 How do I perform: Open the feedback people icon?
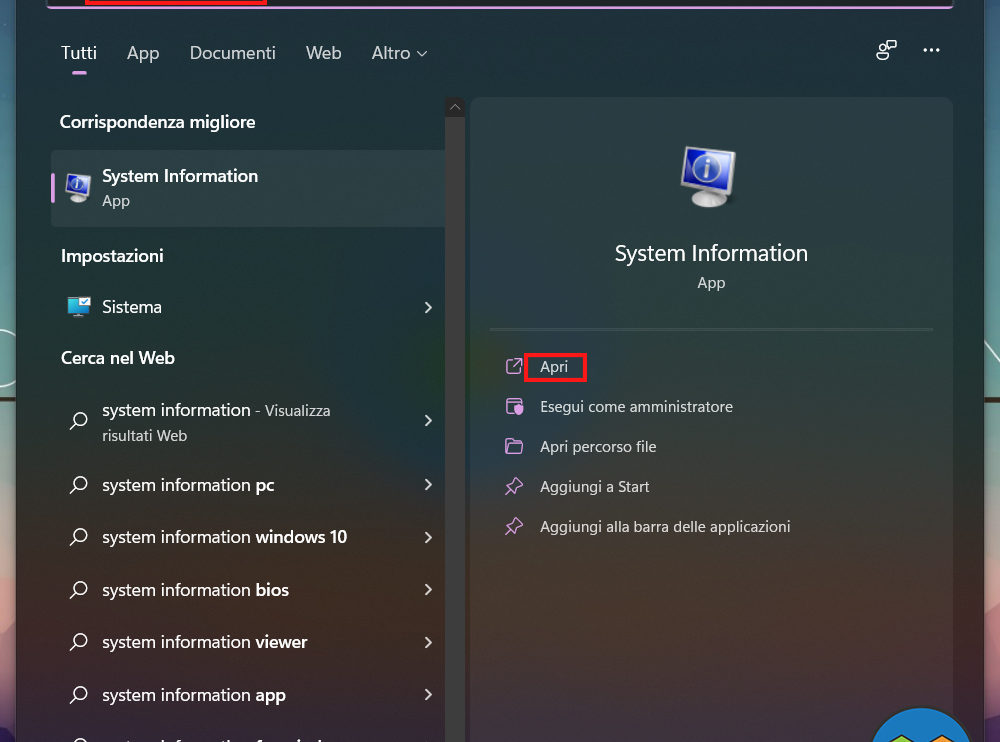coord(886,51)
